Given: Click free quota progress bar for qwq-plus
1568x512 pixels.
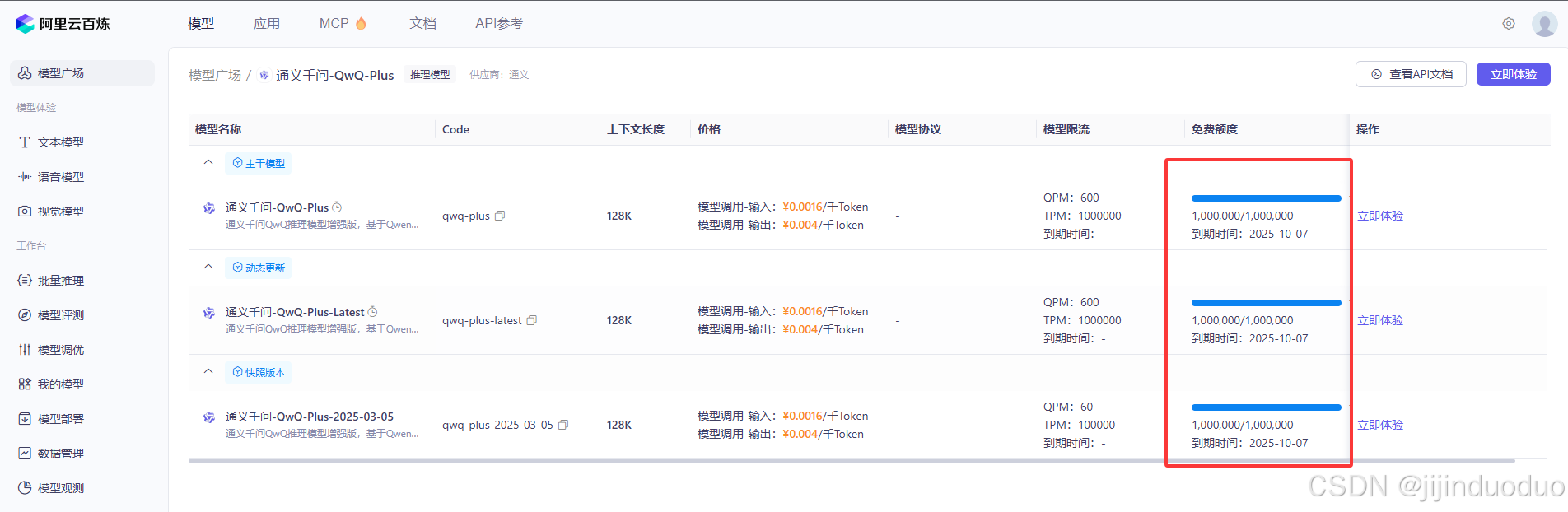Looking at the screenshot, I should 1267,198.
